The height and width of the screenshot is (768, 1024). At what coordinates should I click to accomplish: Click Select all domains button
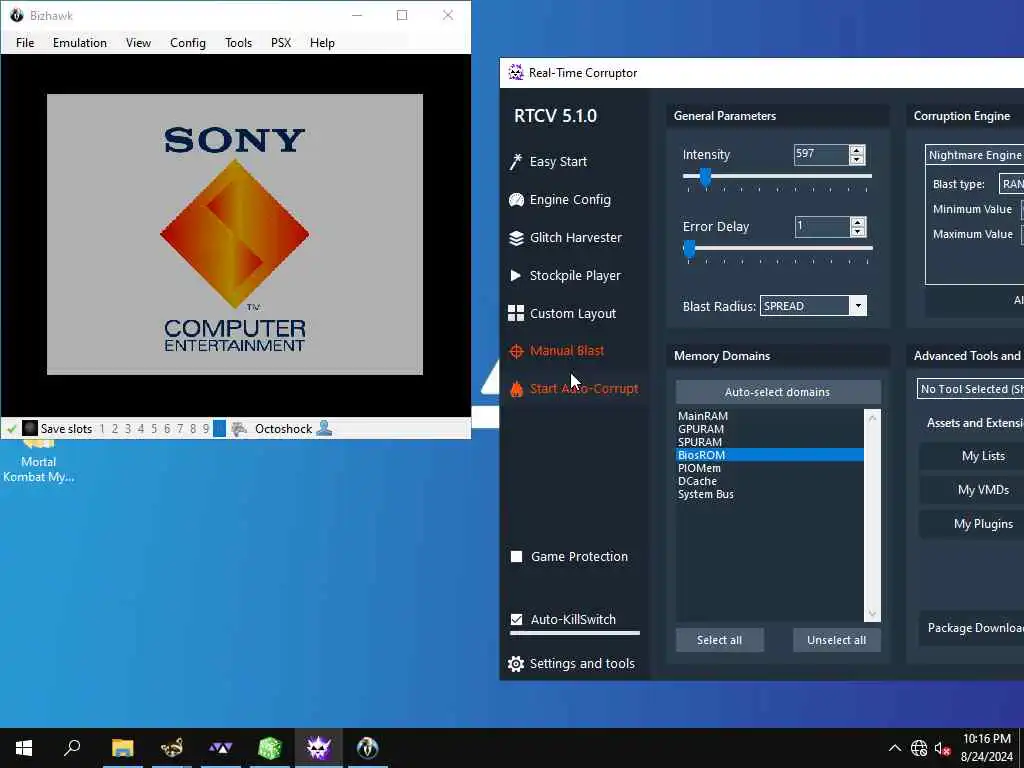click(x=719, y=640)
